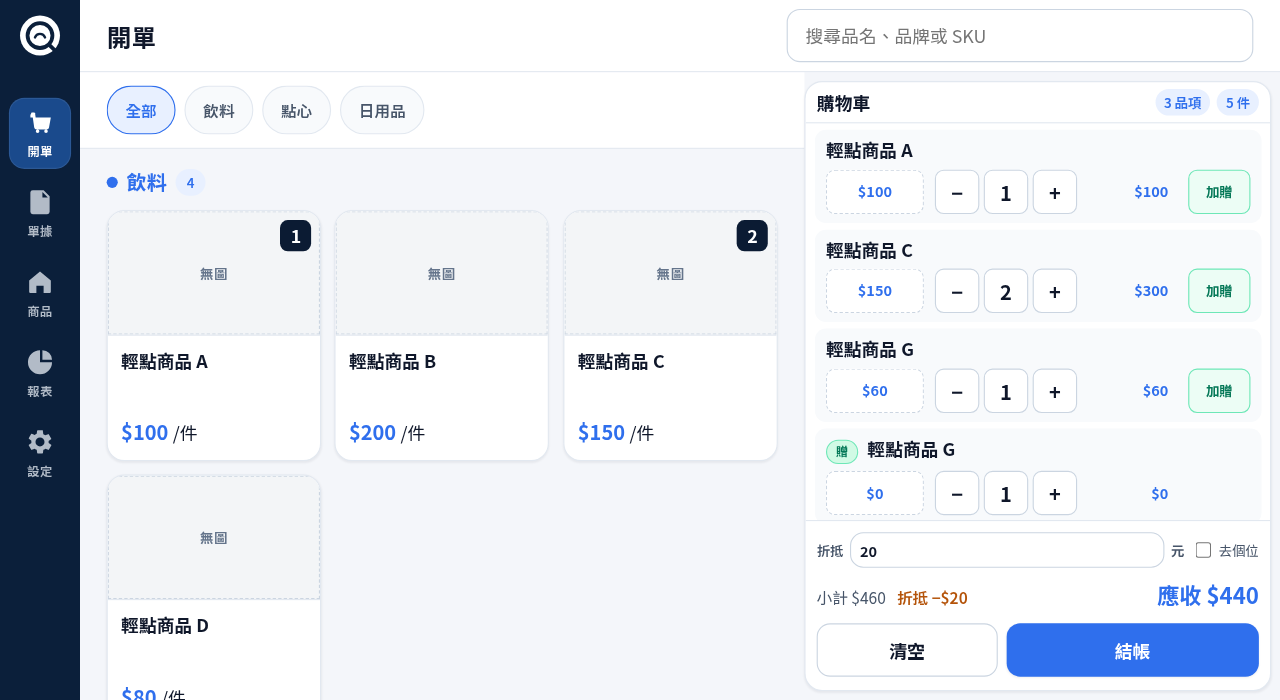Add 輕點商品 A product card
This screenshot has height=700, width=1280.
coord(214,336)
